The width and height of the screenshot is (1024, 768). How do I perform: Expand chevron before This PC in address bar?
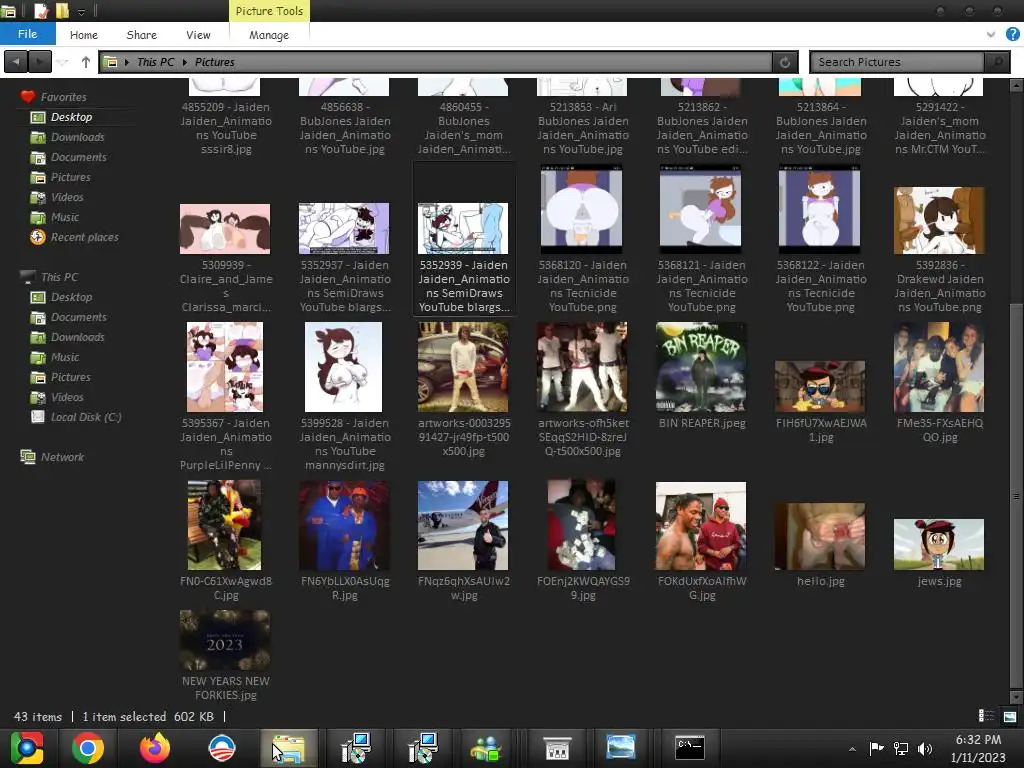coord(127,62)
